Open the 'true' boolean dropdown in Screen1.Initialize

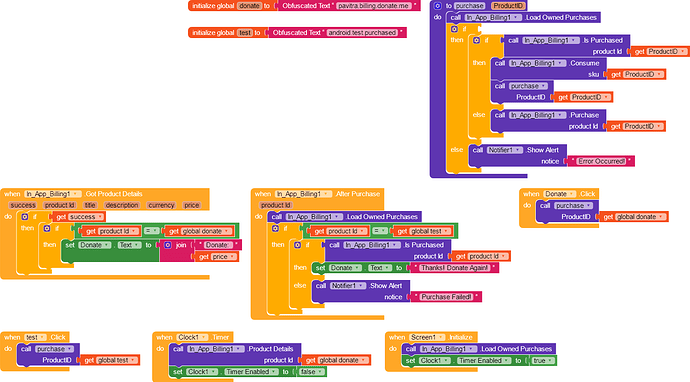coord(542,360)
